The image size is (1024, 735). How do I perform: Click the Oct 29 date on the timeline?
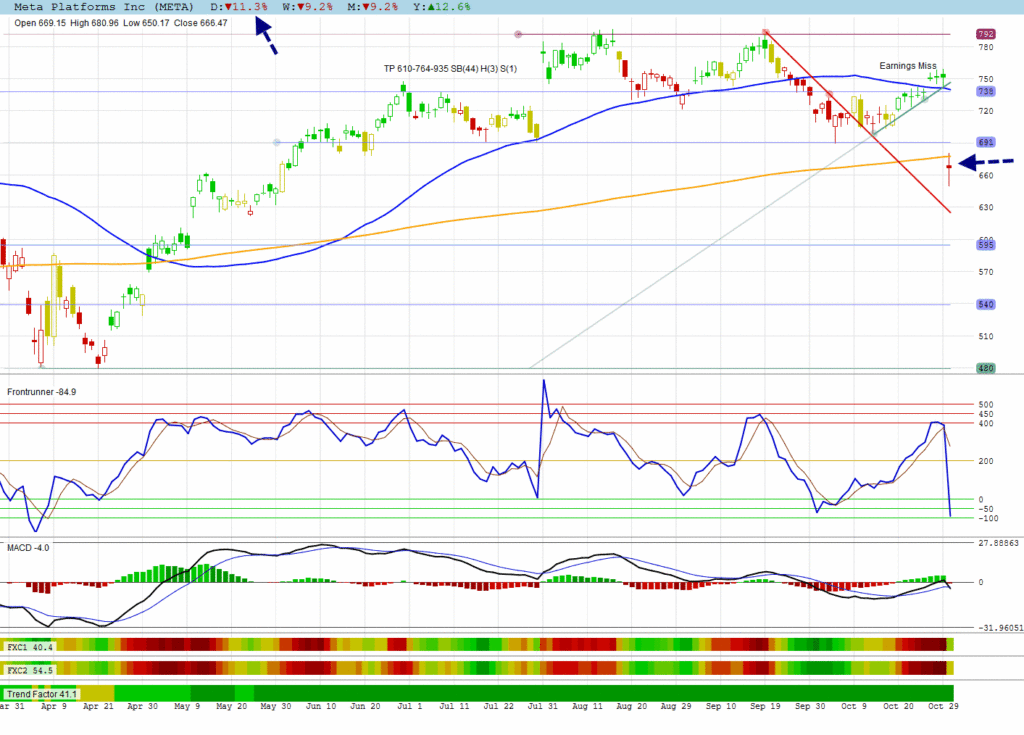(939, 708)
